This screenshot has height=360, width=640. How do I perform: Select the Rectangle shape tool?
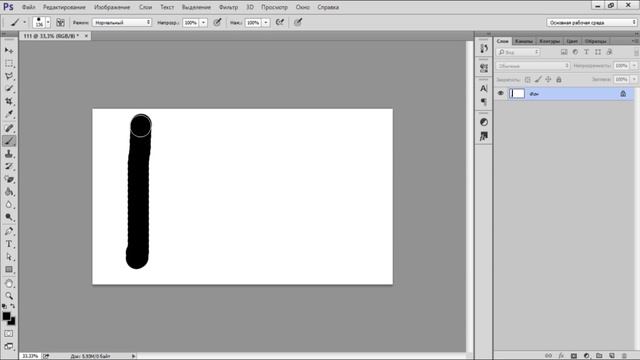click(9, 269)
